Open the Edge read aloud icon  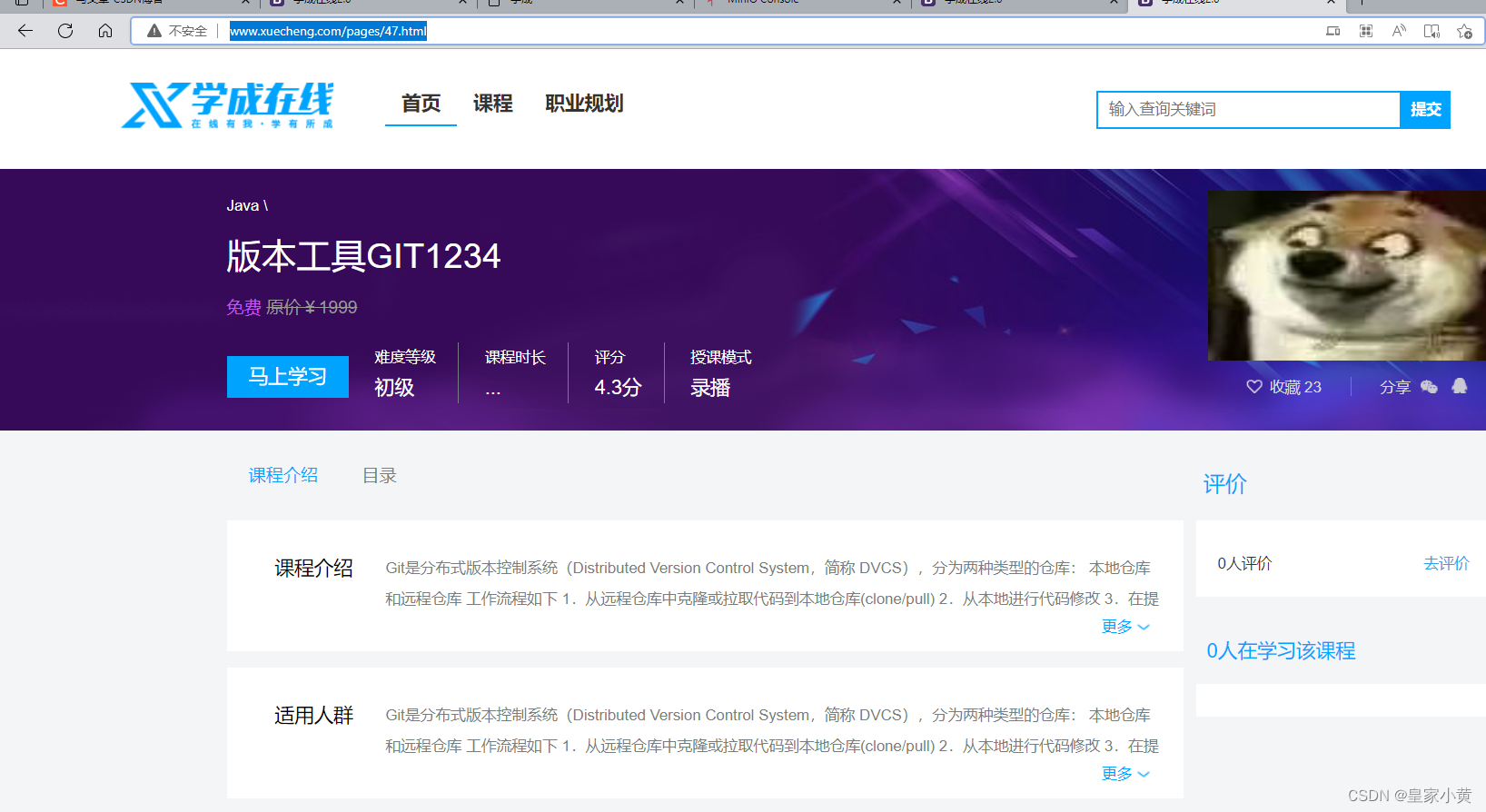1399,31
